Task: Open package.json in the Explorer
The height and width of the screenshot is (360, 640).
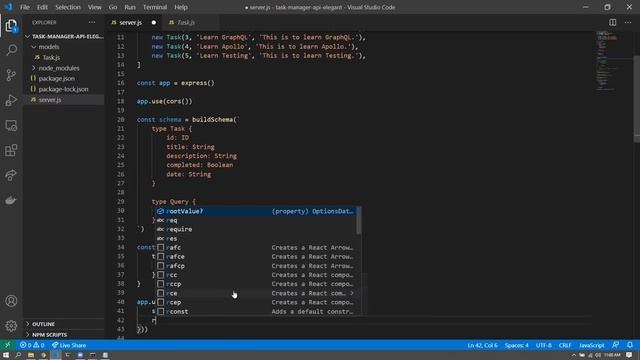Action: click(x=56, y=78)
